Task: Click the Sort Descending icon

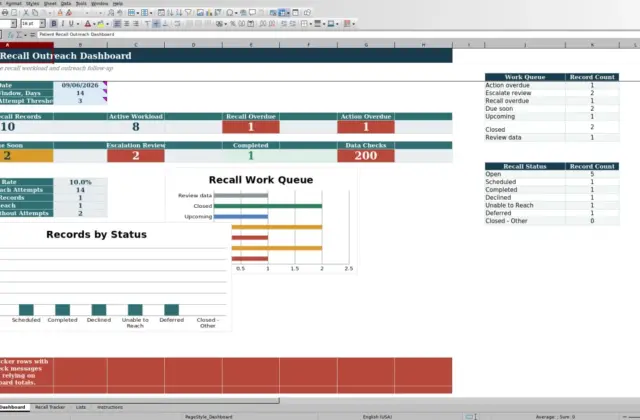Action: [x=179, y=13]
